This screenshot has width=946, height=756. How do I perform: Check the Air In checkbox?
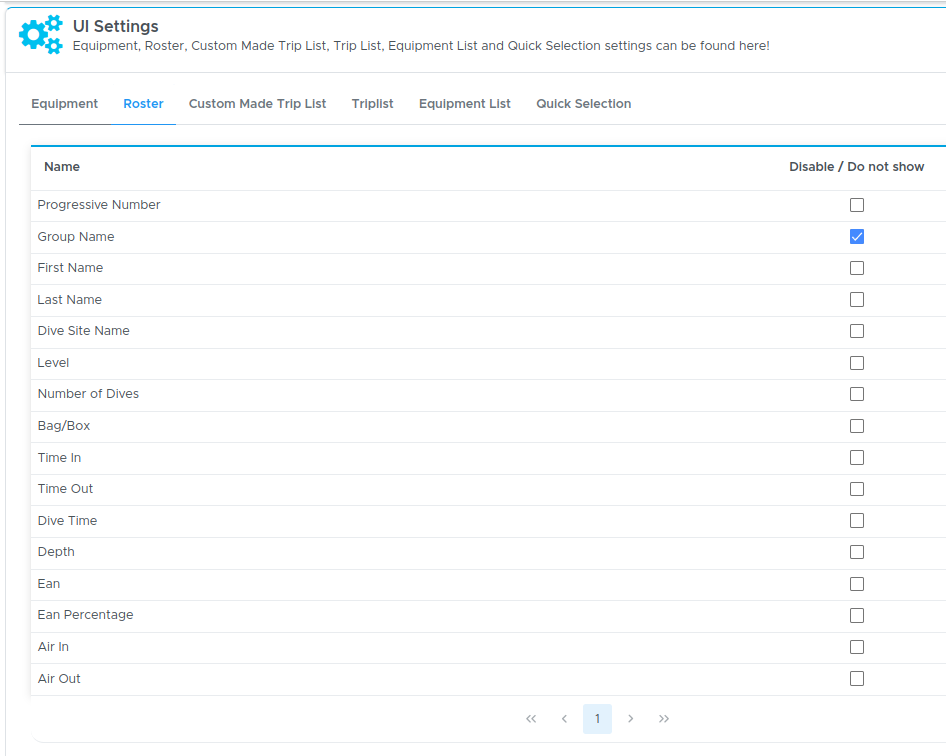click(857, 647)
